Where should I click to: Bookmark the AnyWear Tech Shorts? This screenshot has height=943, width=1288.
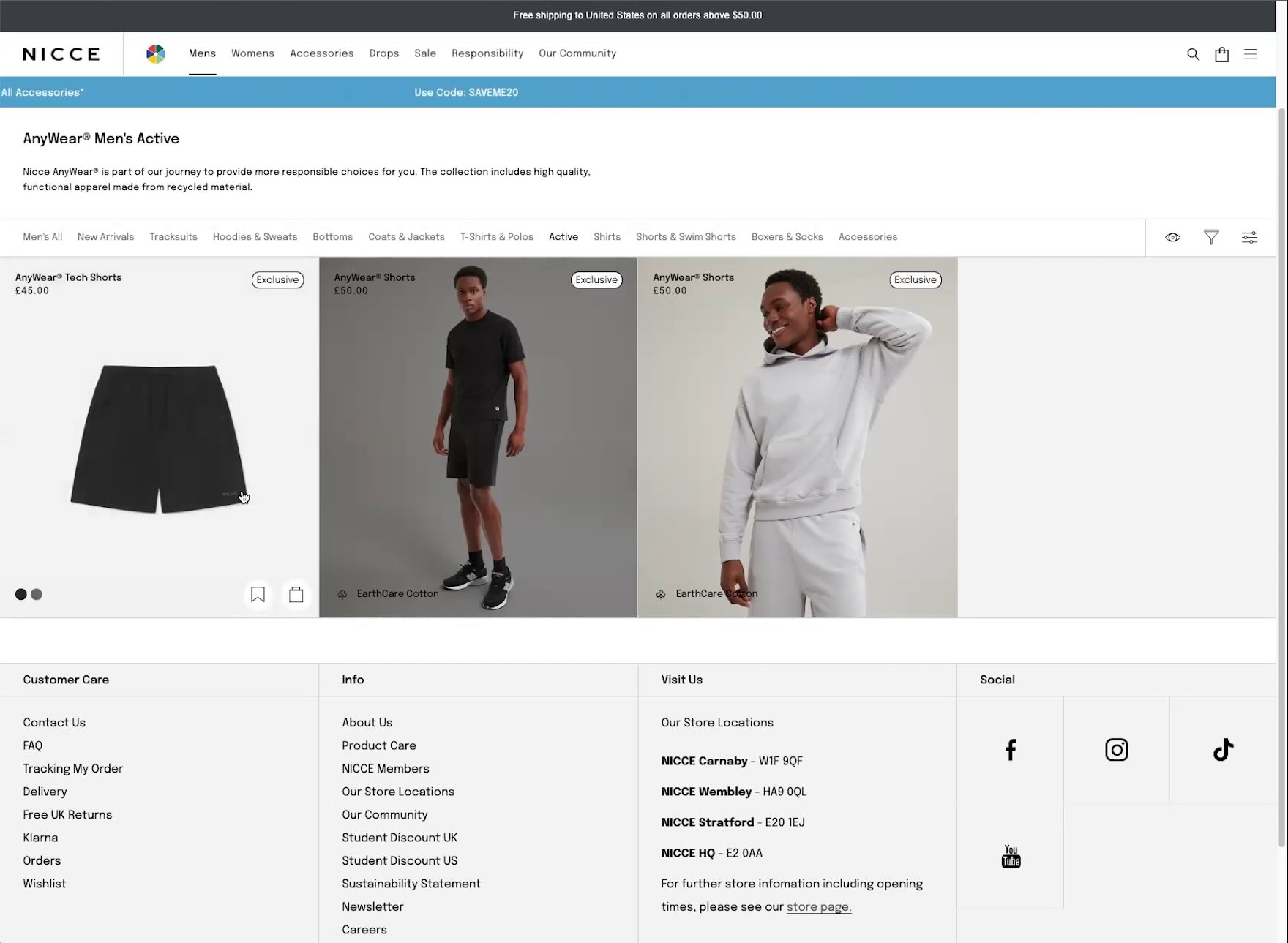[258, 595]
